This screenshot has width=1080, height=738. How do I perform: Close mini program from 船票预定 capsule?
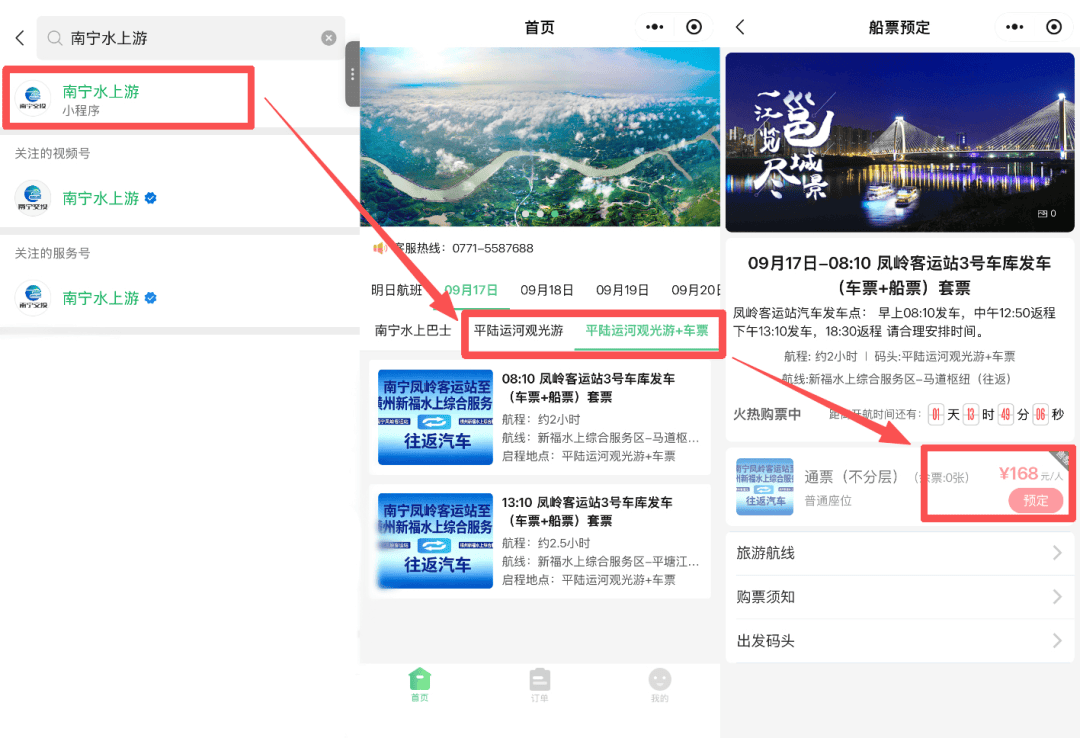[x=1054, y=27]
